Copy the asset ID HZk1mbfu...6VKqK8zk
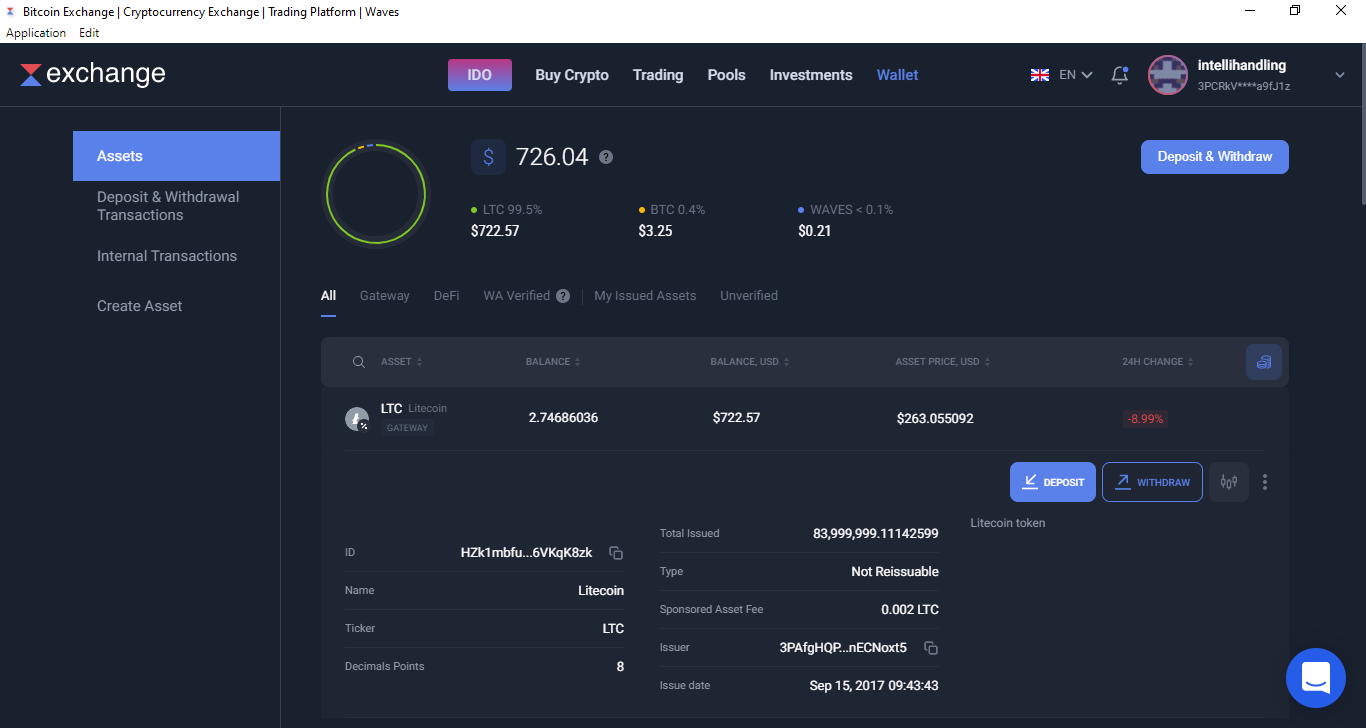This screenshot has width=1366, height=728. click(616, 553)
